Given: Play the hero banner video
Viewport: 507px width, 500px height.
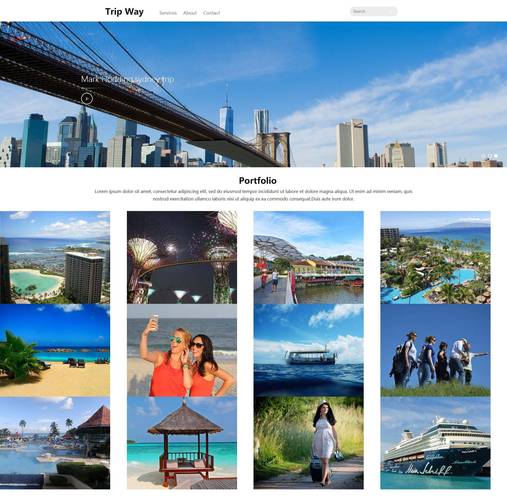Looking at the screenshot, I should [x=87, y=98].
